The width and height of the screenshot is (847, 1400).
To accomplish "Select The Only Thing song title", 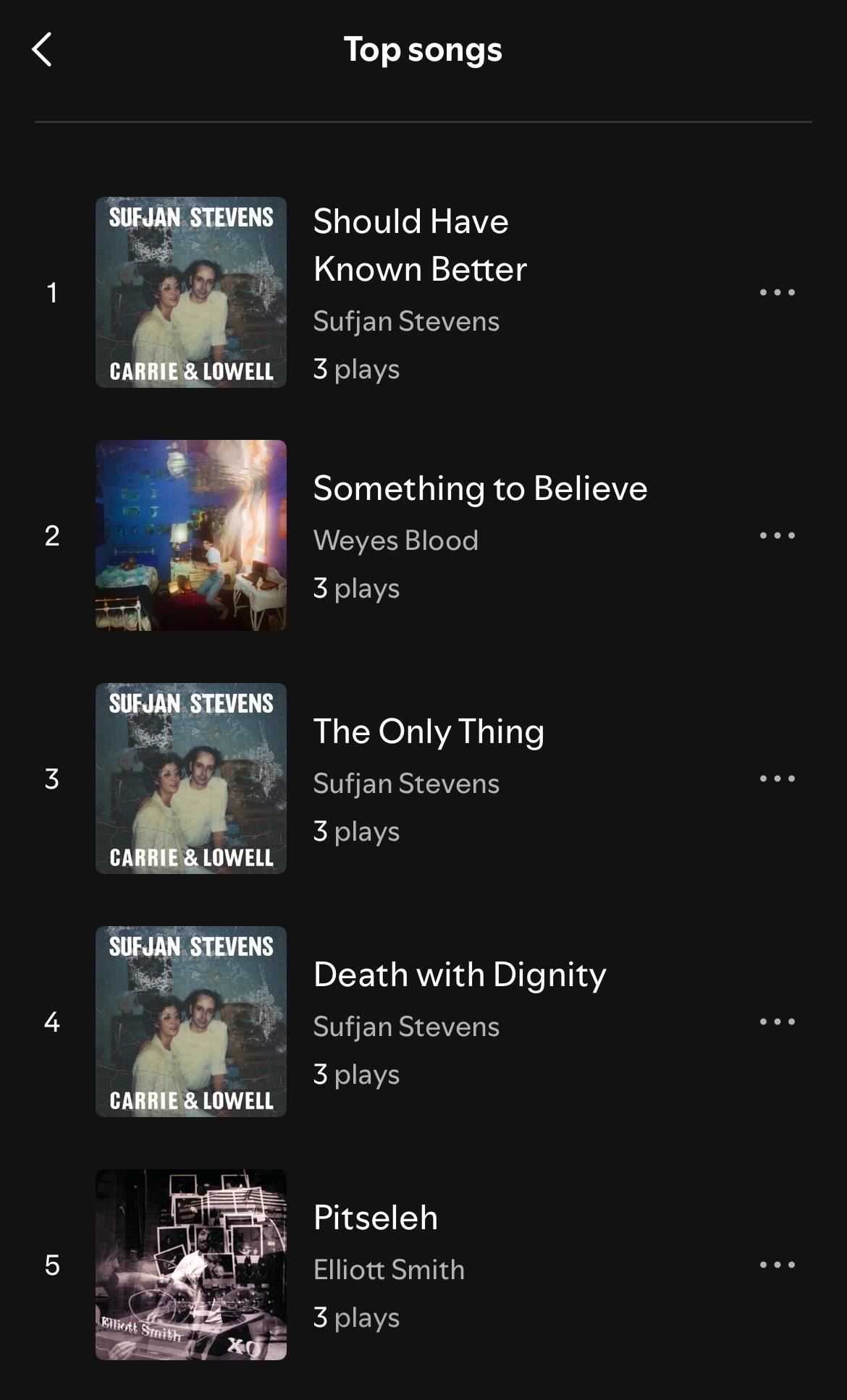I will click(x=429, y=731).
